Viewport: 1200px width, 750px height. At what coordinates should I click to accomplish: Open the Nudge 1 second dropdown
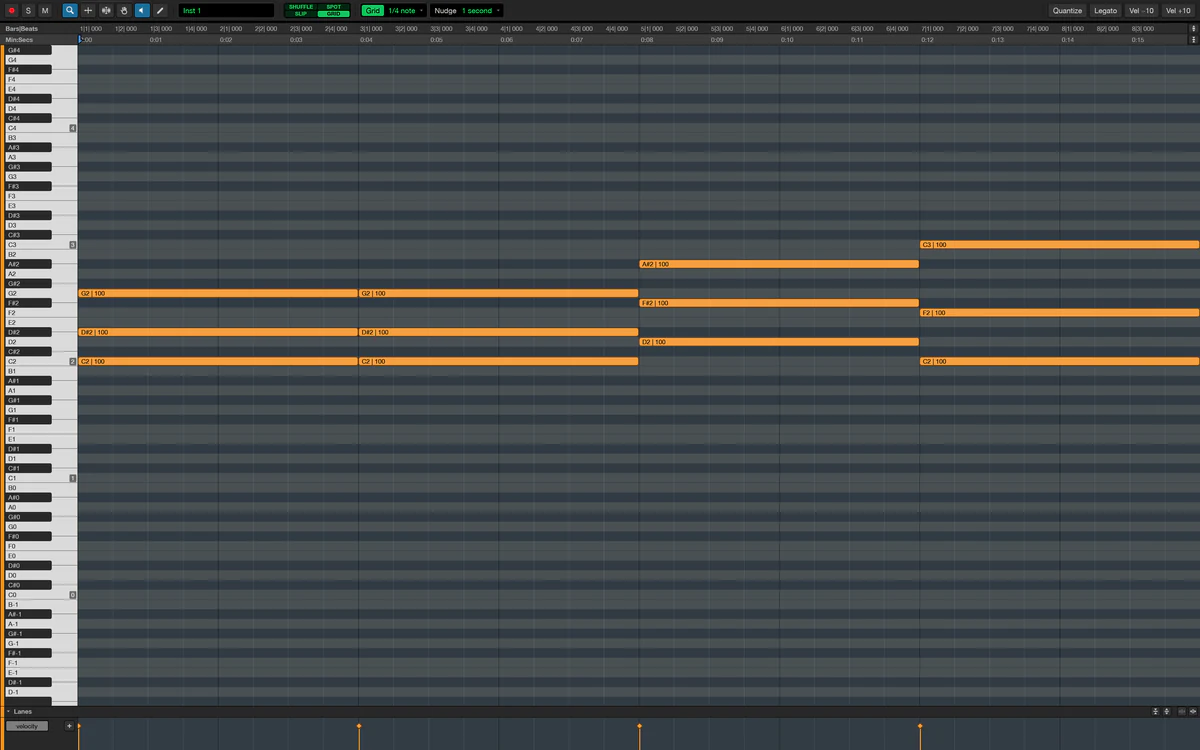[x=481, y=10]
